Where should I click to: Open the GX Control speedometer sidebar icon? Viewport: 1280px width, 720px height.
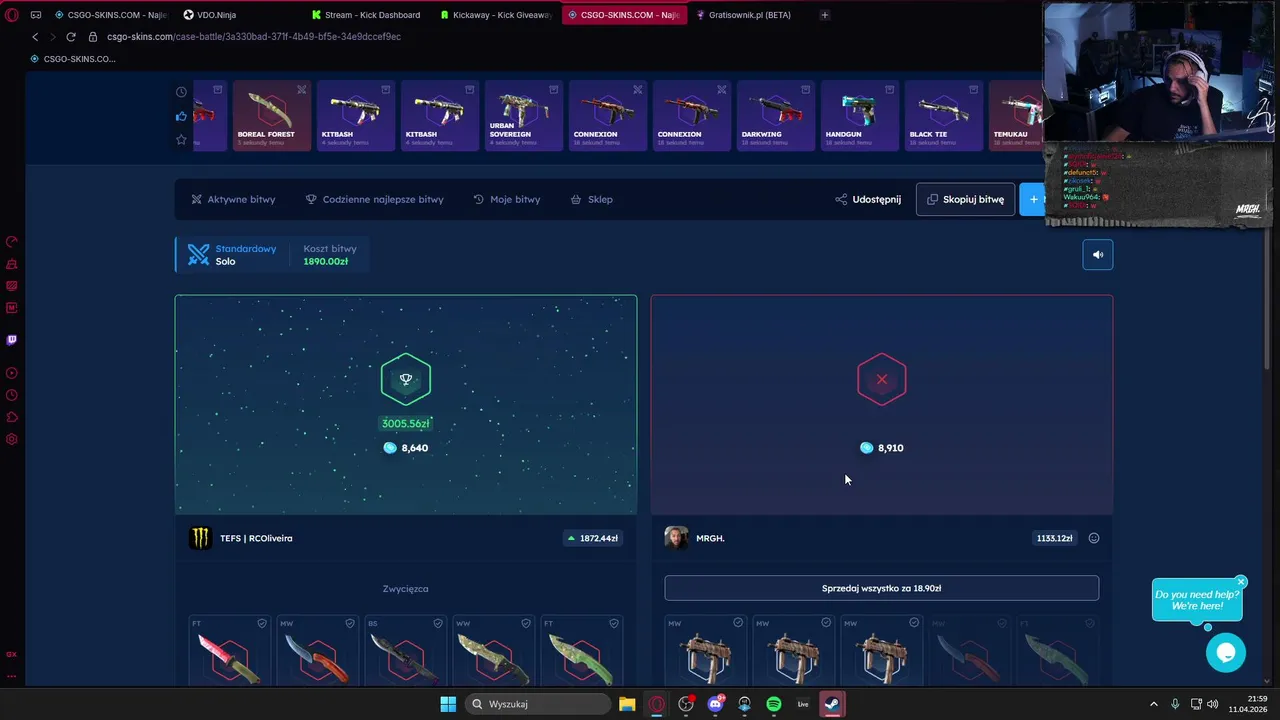pyautogui.click(x=12, y=242)
